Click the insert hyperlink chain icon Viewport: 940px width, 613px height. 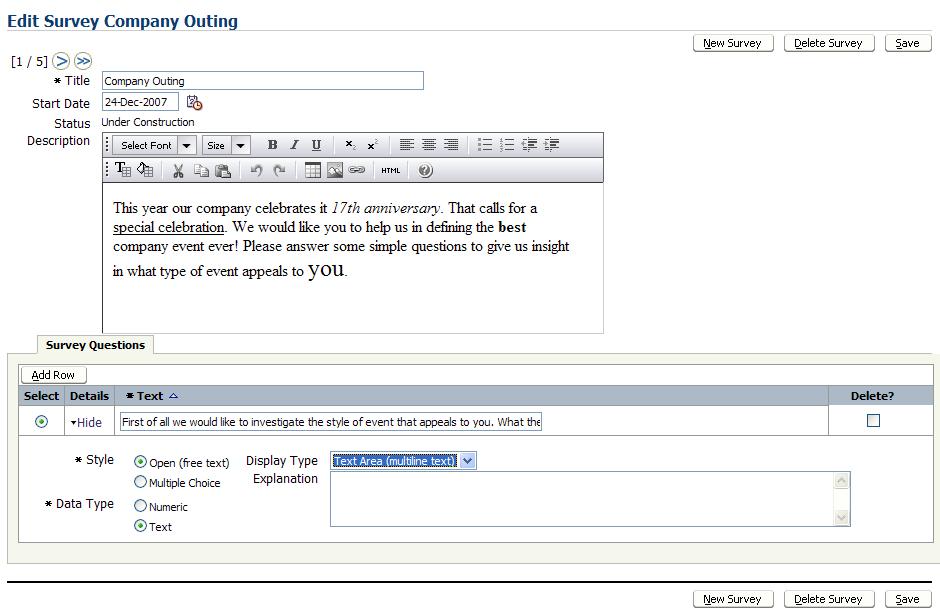pos(357,171)
